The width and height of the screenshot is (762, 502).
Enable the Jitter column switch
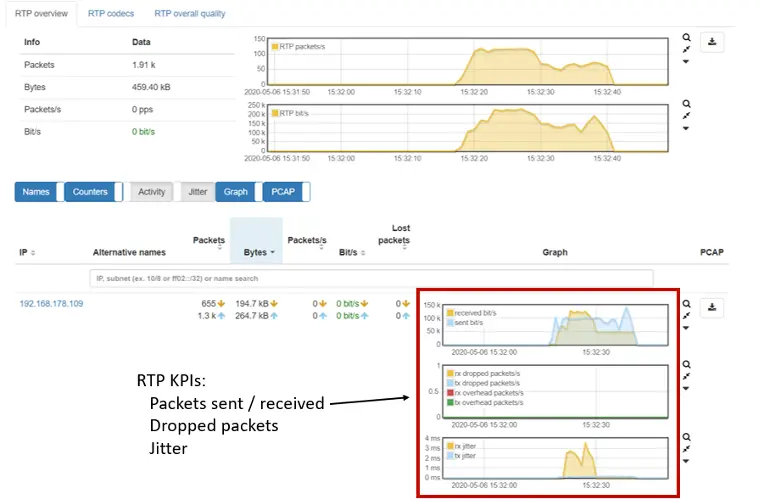[x=194, y=192]
